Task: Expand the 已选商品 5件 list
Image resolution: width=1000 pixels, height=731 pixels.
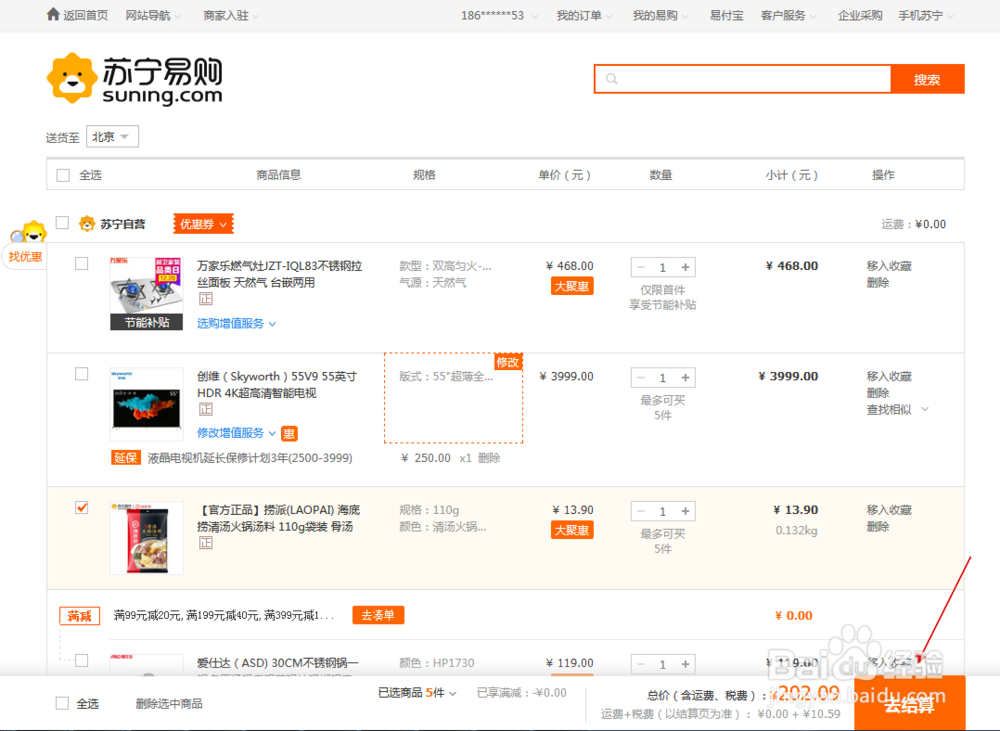Action: coord(417,693)
